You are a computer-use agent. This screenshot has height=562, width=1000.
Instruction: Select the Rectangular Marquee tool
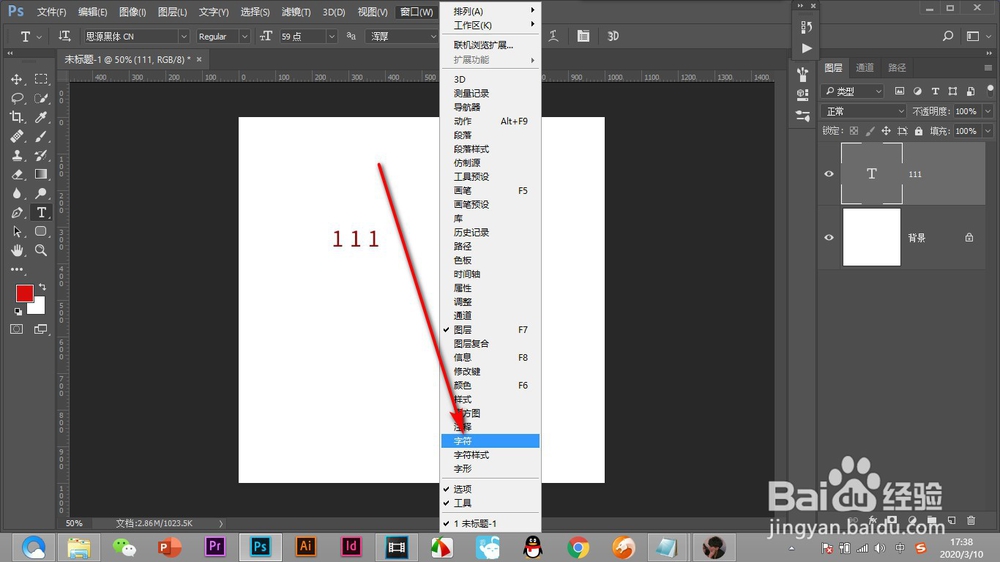pyautogui.click(x=41, y=79)
